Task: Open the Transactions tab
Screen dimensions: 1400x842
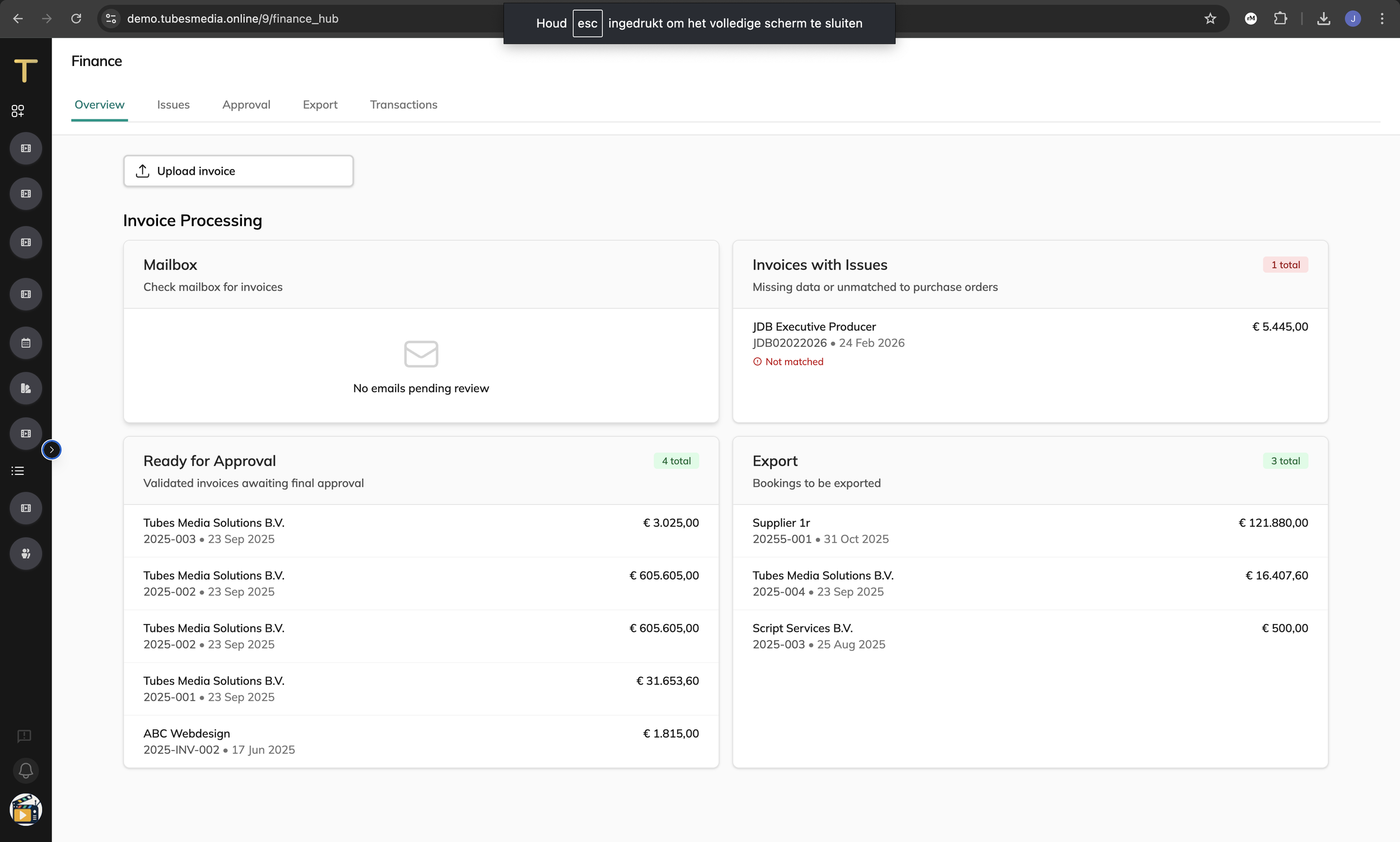Action: pos(403,104)
